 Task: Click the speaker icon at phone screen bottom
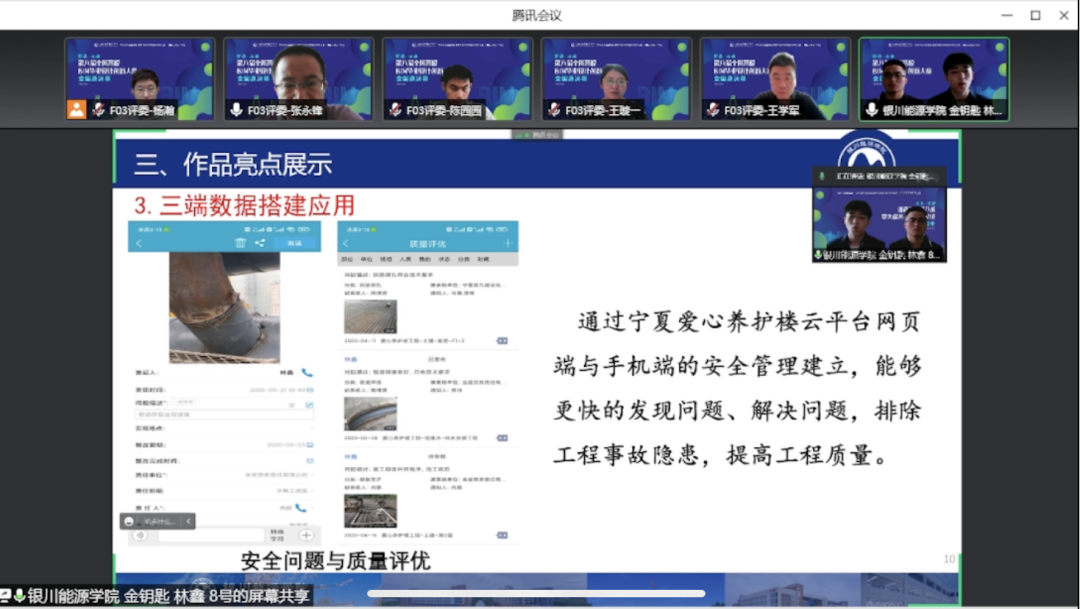point(140,535)
